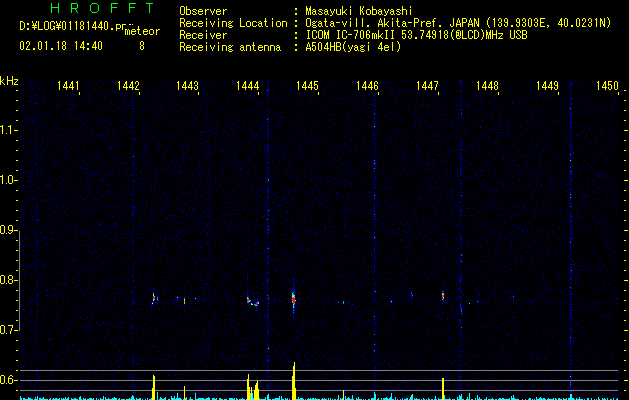
Task: Select the date stamp 02.01.18 14:40
Action: pos(61,46)
